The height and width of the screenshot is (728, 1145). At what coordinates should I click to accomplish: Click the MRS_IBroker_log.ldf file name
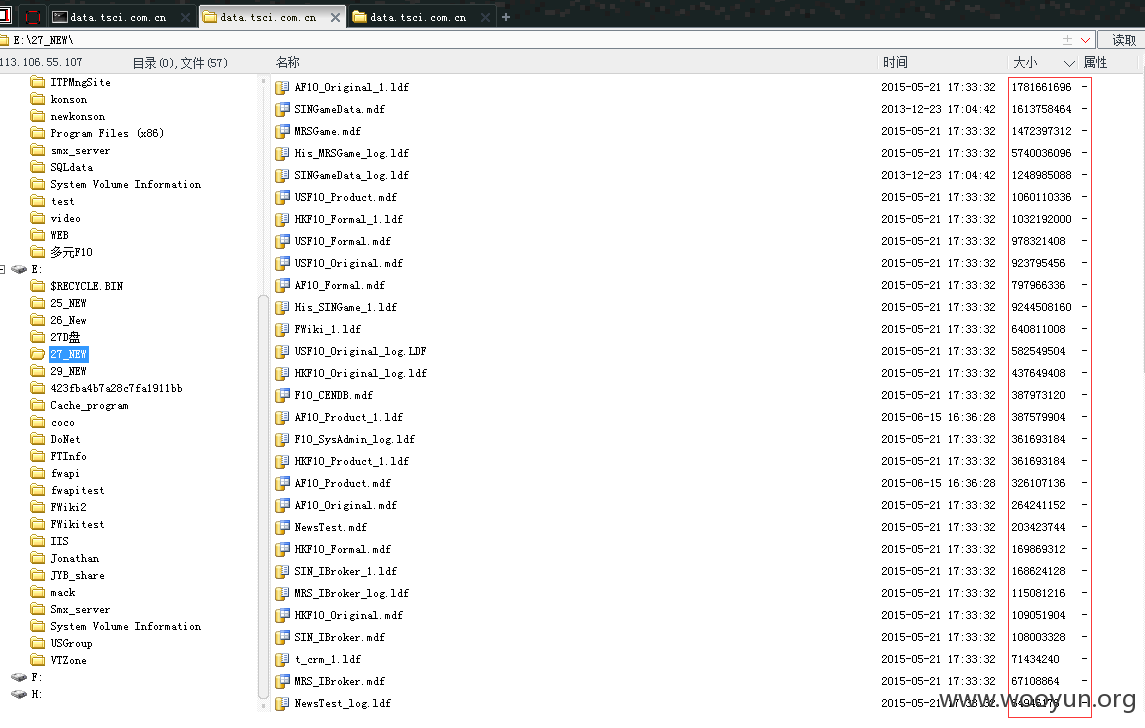[352, 594]
